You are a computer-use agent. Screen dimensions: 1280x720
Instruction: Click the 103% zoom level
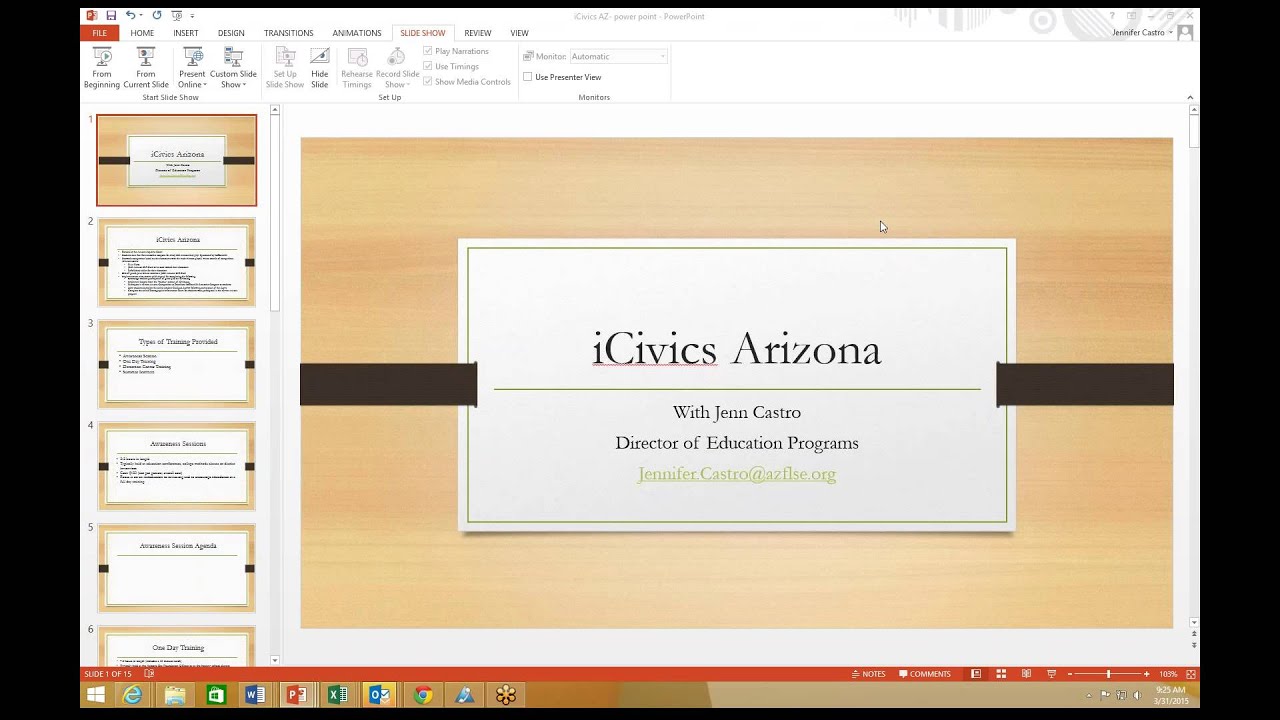tap(1168, 674)
